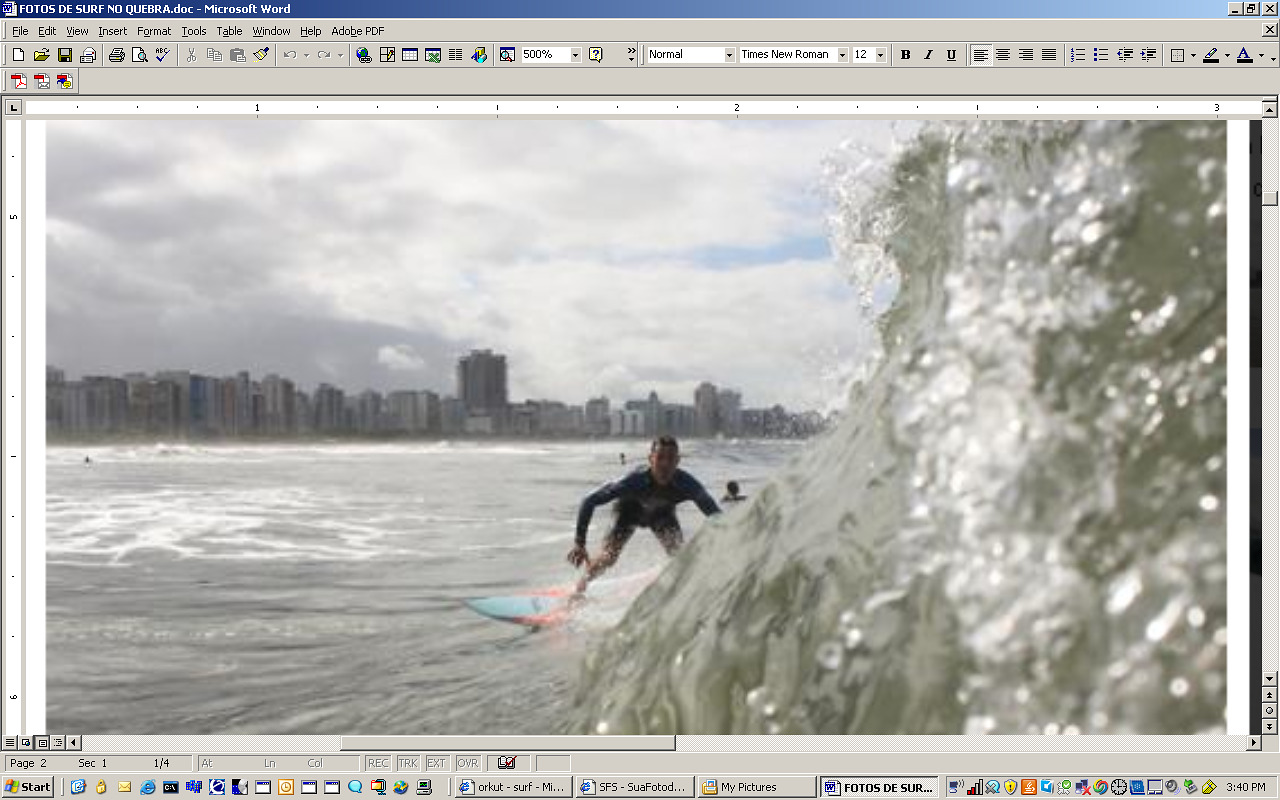Image resolution: width=1280 pixels, height=800 pixels.
Task: Open the Format menu
Action: (x=154, y=31)
